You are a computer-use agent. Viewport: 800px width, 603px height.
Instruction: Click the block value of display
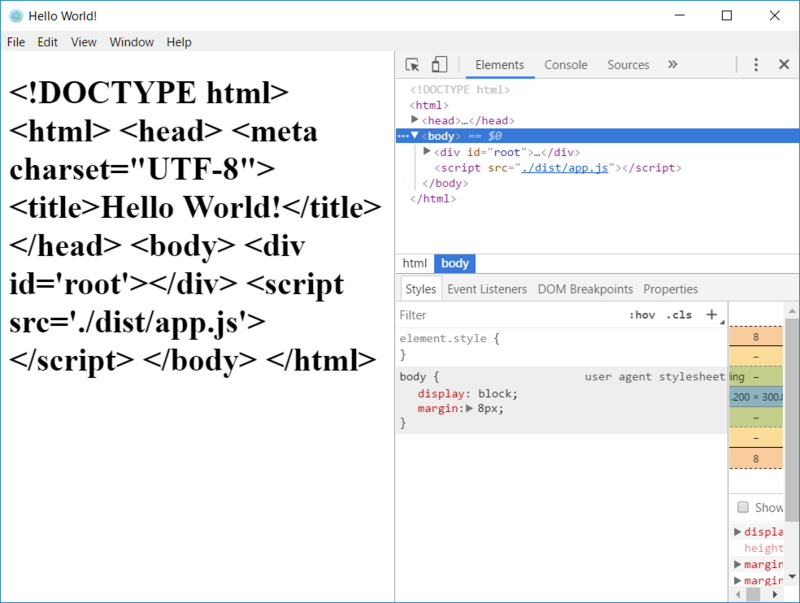point(495,393)
